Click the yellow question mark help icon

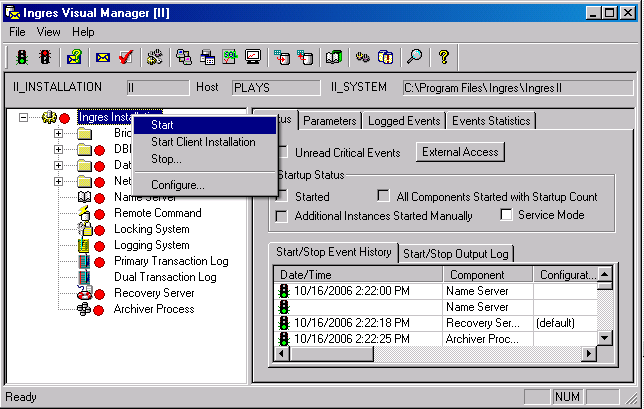pyautogui.click(x=444, y=57)
